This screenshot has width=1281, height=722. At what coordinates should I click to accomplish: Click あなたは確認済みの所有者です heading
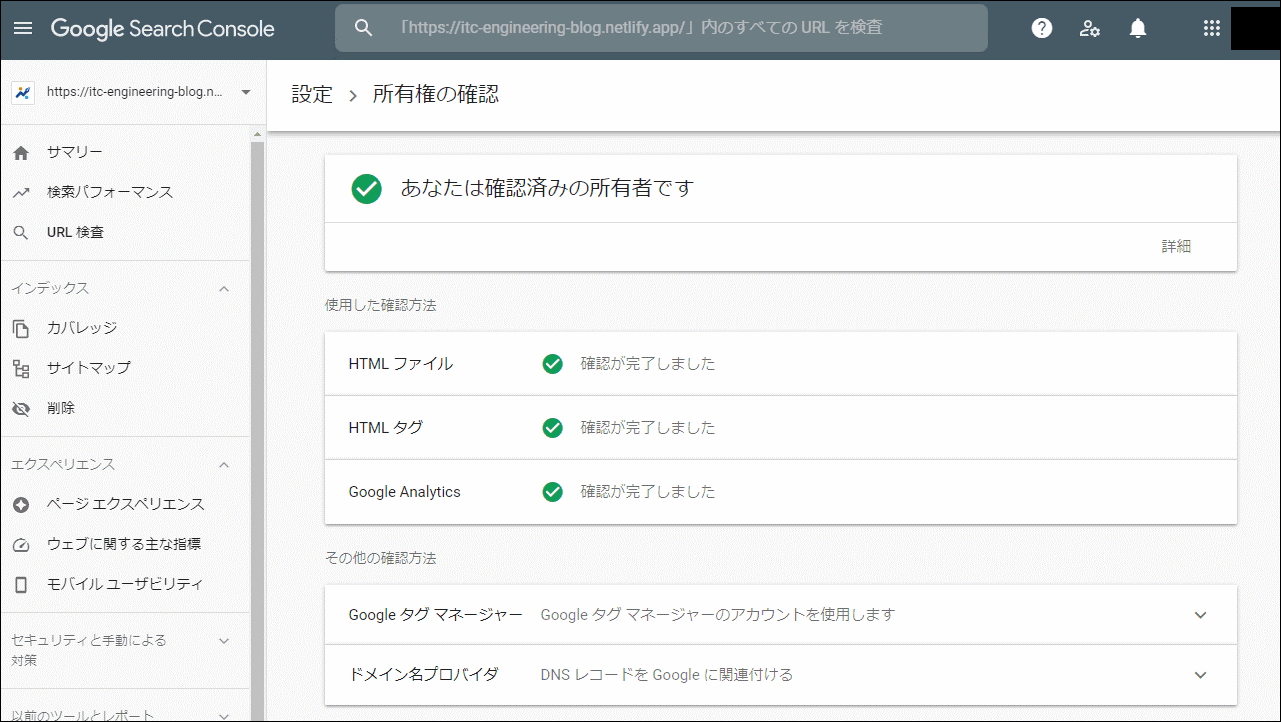point(547,188)
